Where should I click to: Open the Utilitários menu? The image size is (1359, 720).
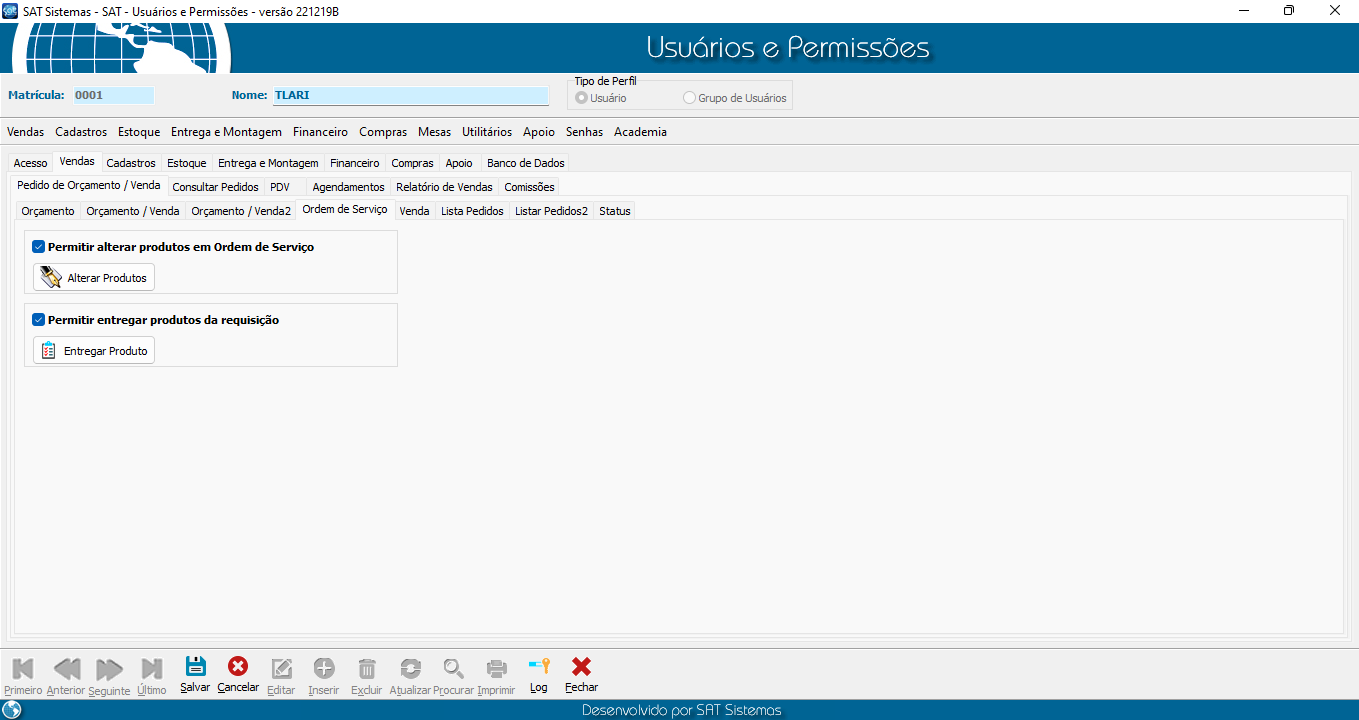(x=486, y=132)
